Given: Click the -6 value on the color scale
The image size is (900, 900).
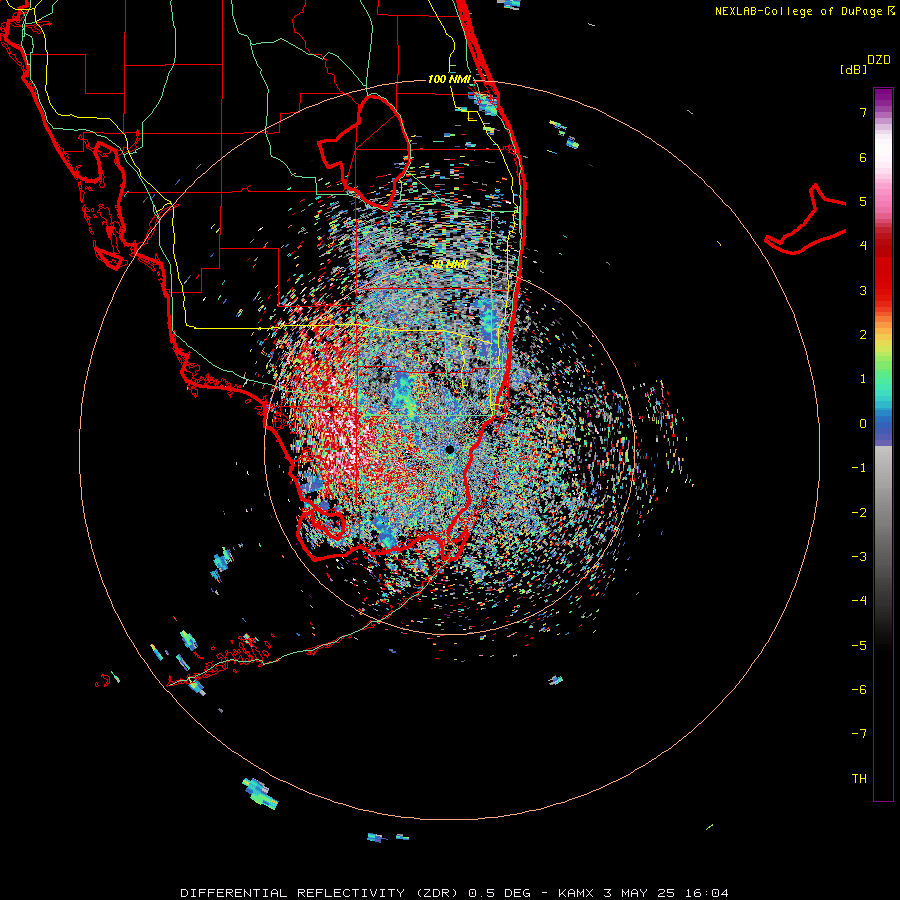Looking at the screenshot, I should [x=859, y=690].
